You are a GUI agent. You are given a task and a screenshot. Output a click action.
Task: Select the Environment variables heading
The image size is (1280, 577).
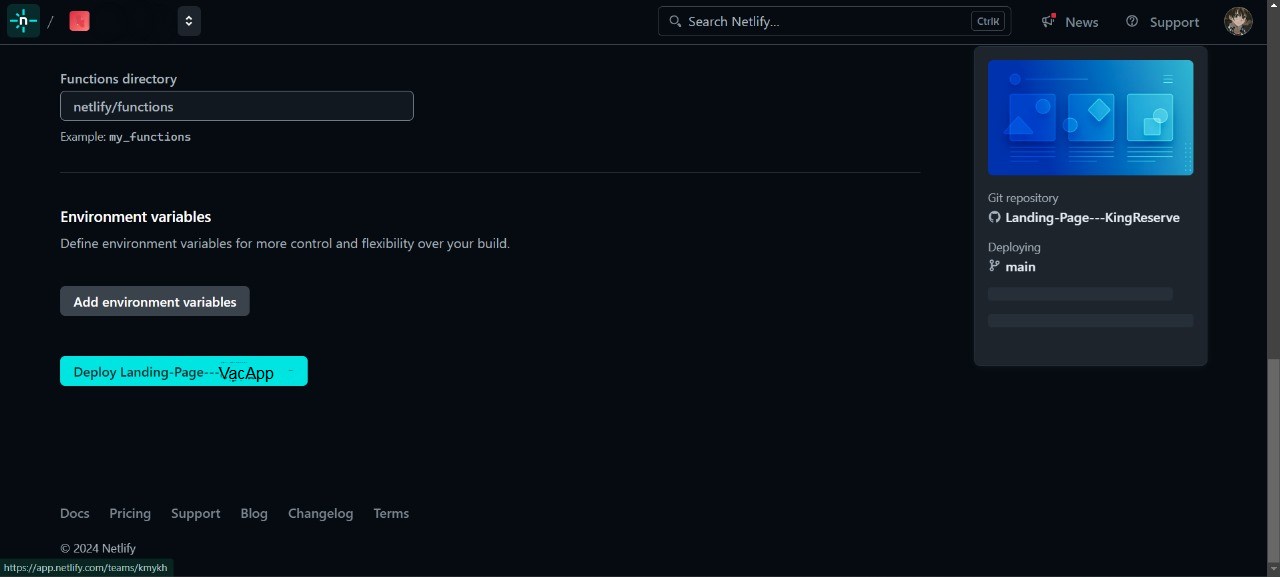(136, 216)
